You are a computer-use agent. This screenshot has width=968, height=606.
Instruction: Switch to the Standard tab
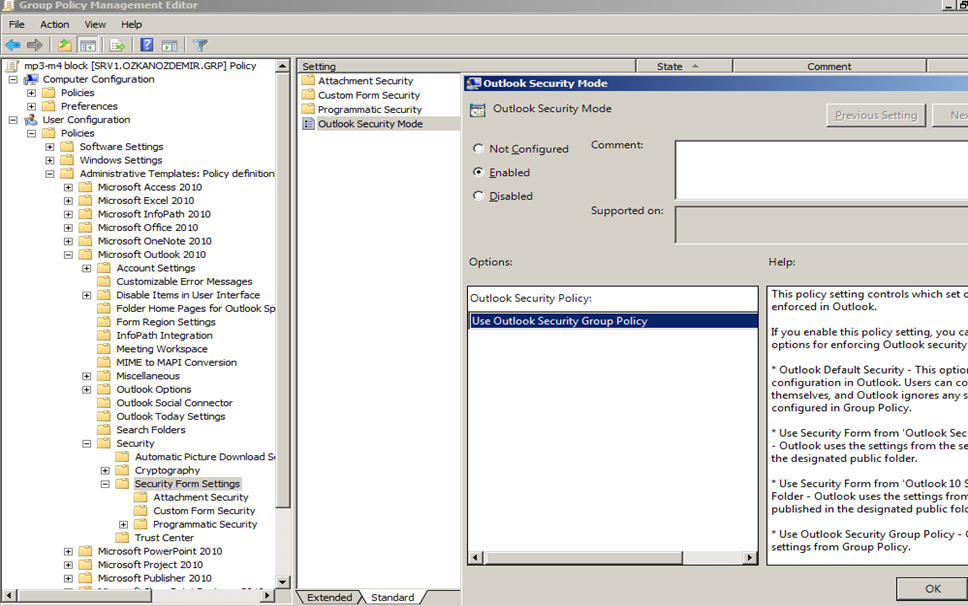(393, 597)
